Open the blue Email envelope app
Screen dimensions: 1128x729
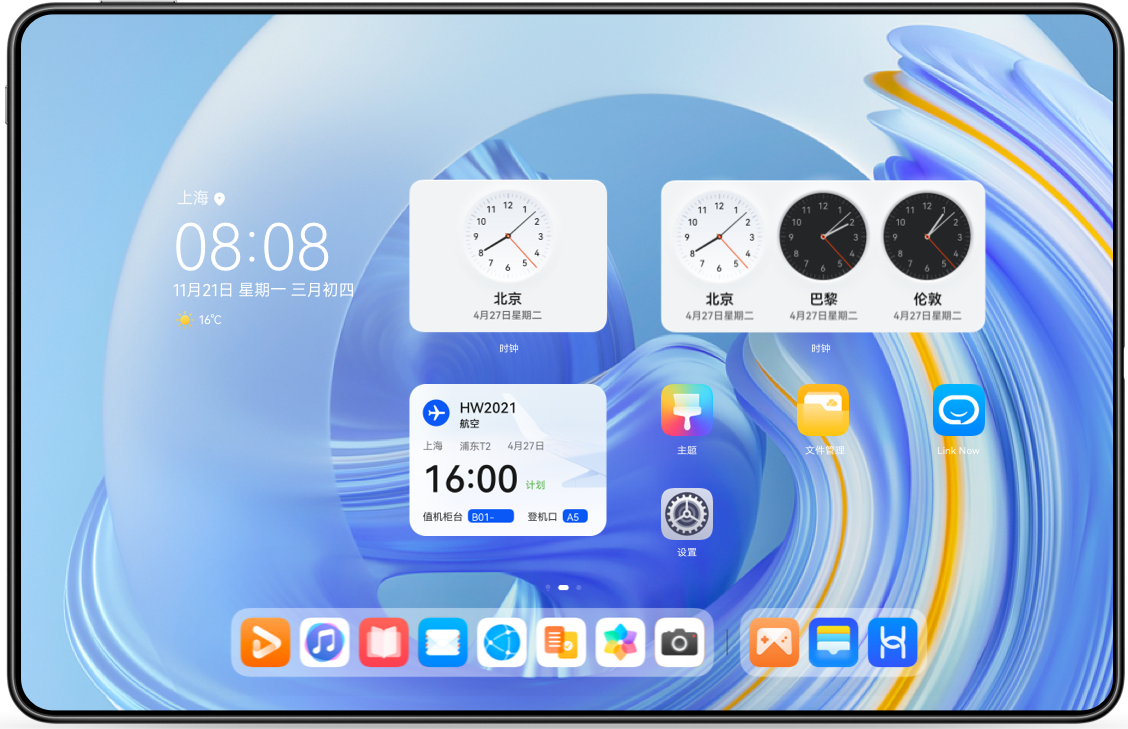click(x=442, y=642)
